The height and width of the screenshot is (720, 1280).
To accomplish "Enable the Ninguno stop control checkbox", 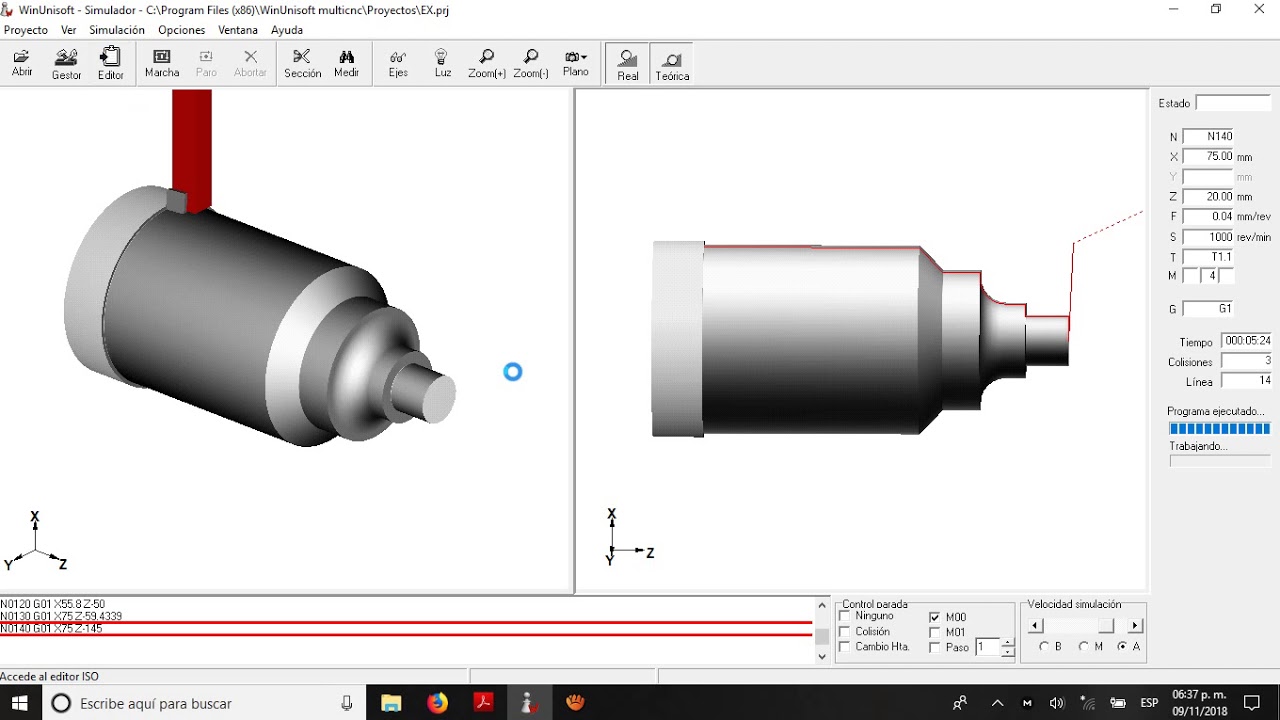I will point(845,616).
